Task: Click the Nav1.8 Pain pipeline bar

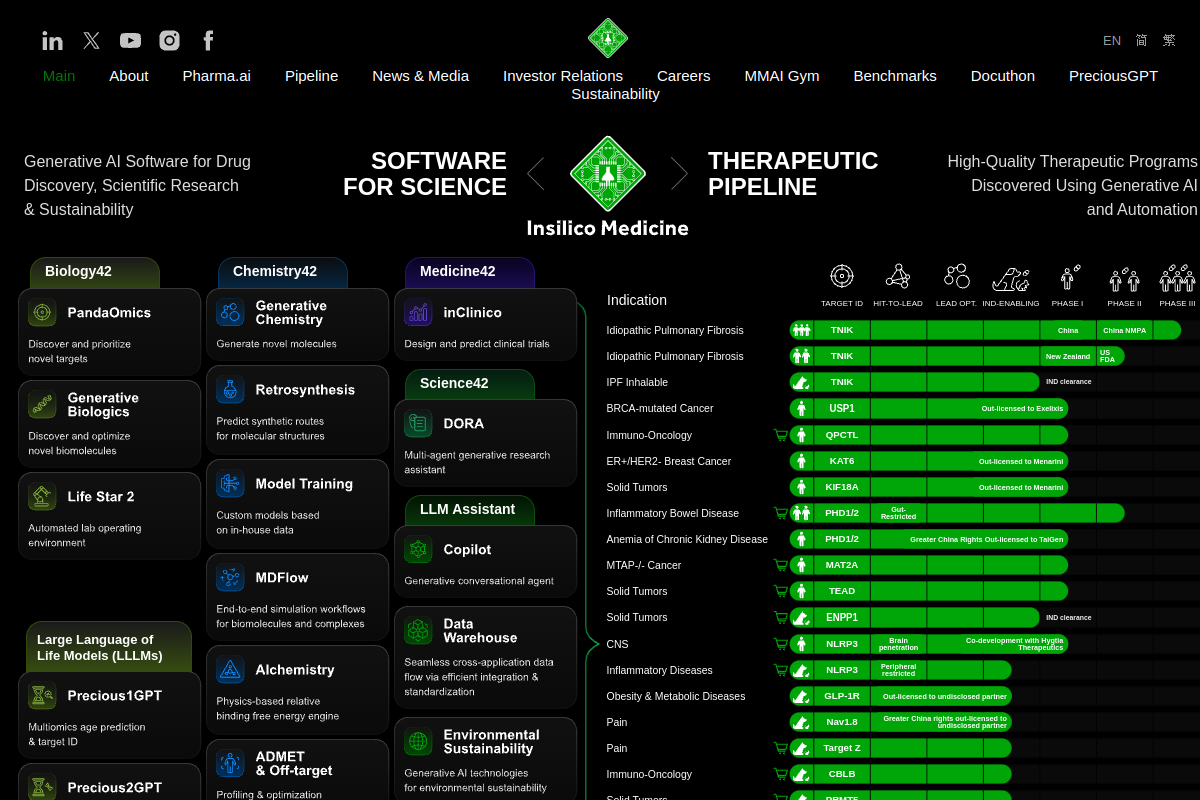Action: tap(901, 722)
